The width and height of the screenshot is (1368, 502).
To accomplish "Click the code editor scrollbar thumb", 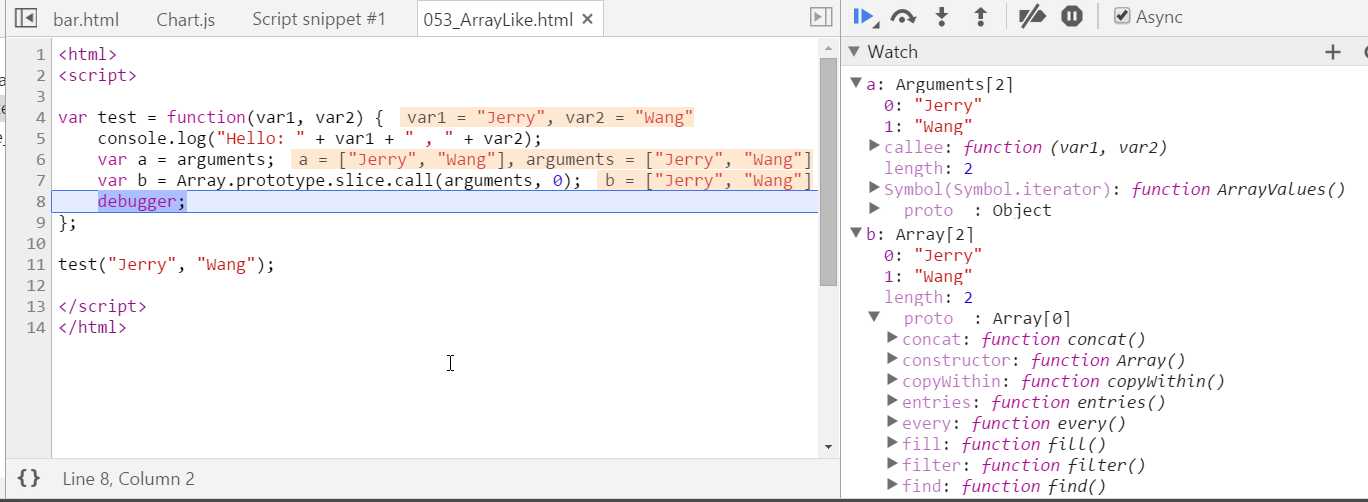I will (828, 172).
